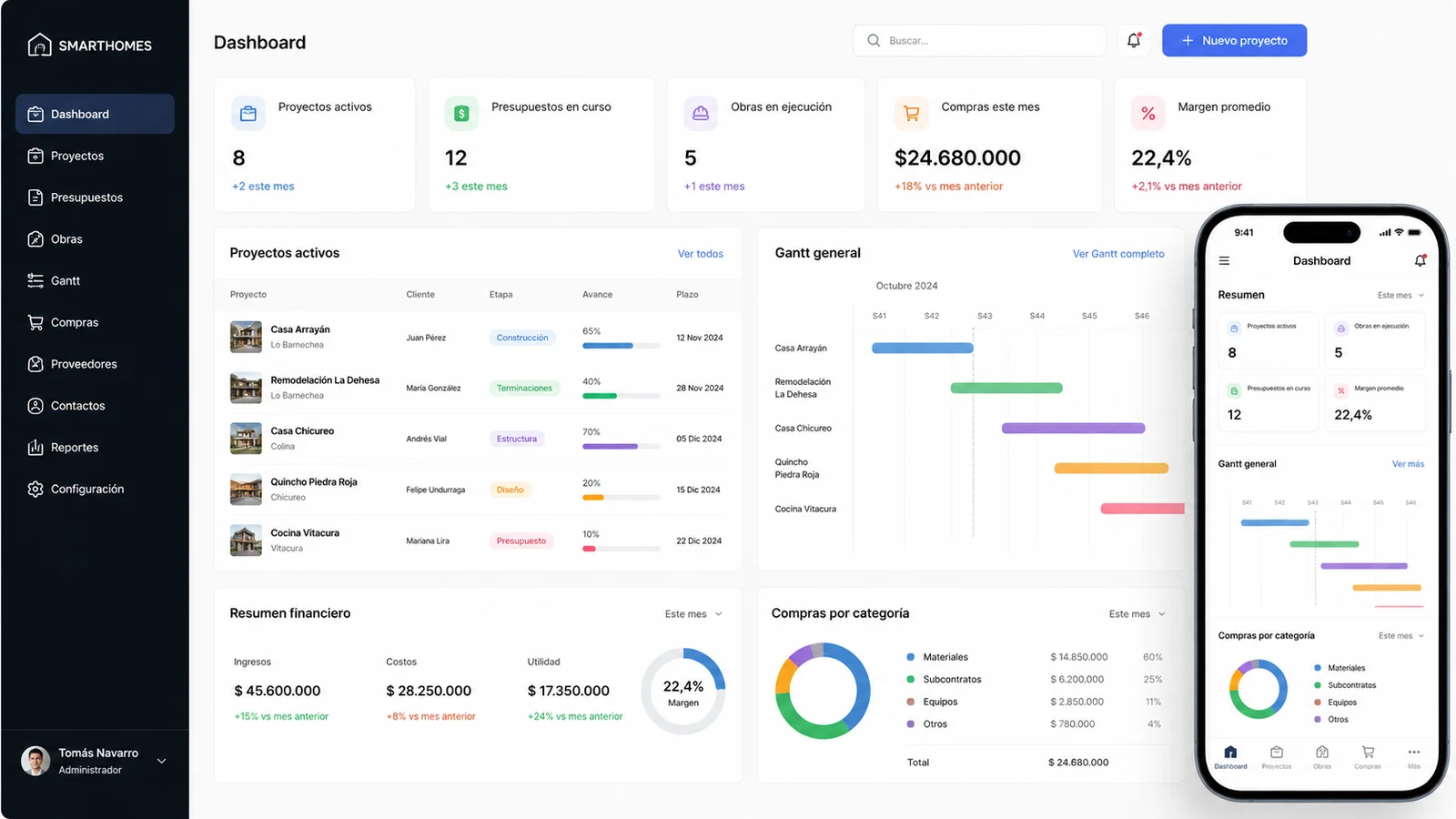Screen dimensions: 1456x819
Task: Click the notification bell icon in header
Action: (1134, 40)
